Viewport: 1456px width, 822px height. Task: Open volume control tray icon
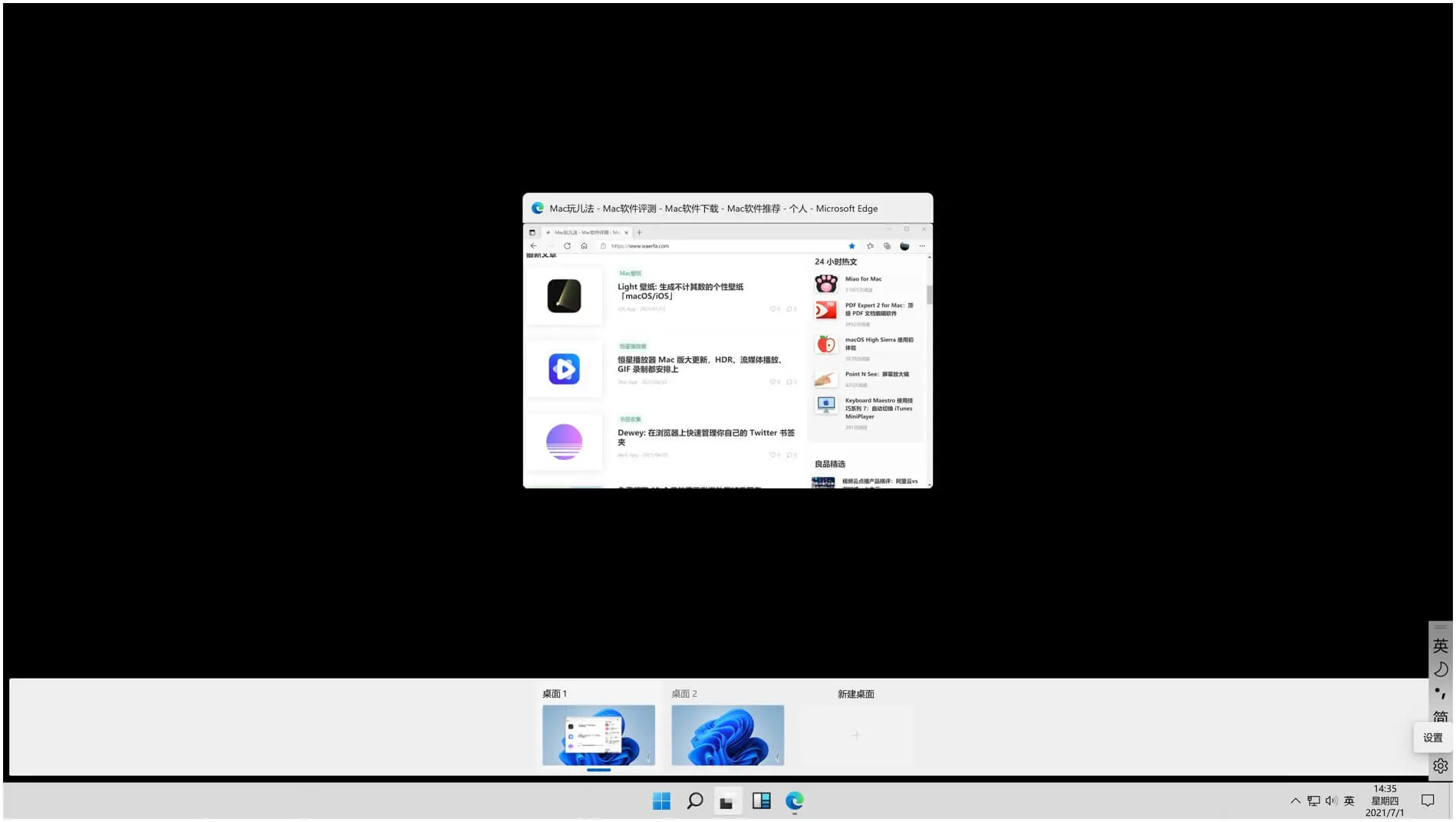1331,801
